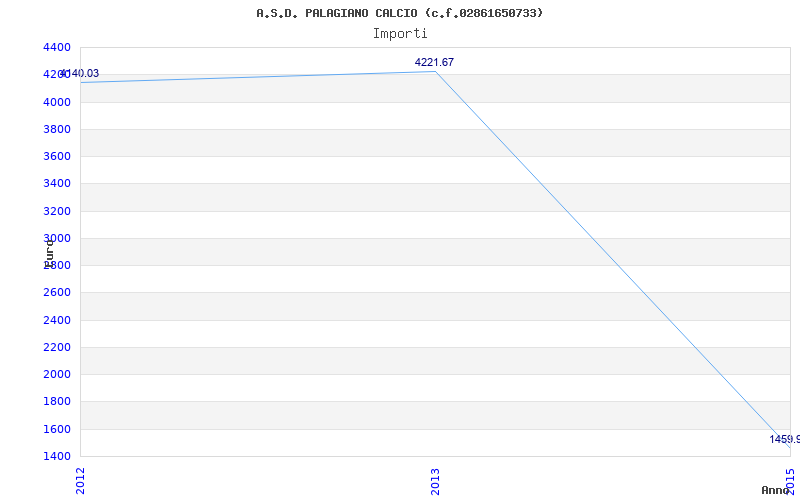
Task: Click the 3200 y-axis value
Action: coord(57,211)
